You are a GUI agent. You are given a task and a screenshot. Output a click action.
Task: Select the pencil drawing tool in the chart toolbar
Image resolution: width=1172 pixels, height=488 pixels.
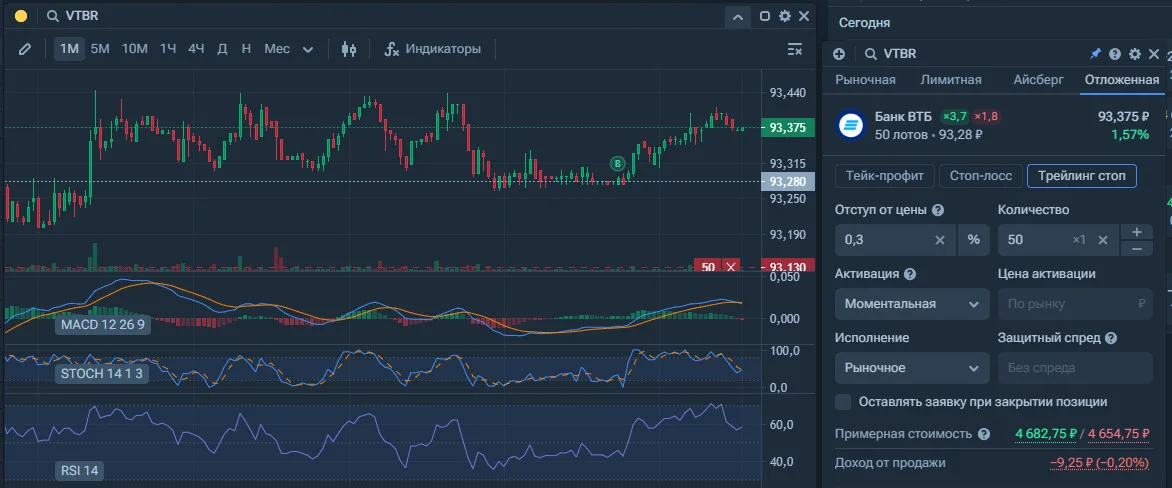25,49
